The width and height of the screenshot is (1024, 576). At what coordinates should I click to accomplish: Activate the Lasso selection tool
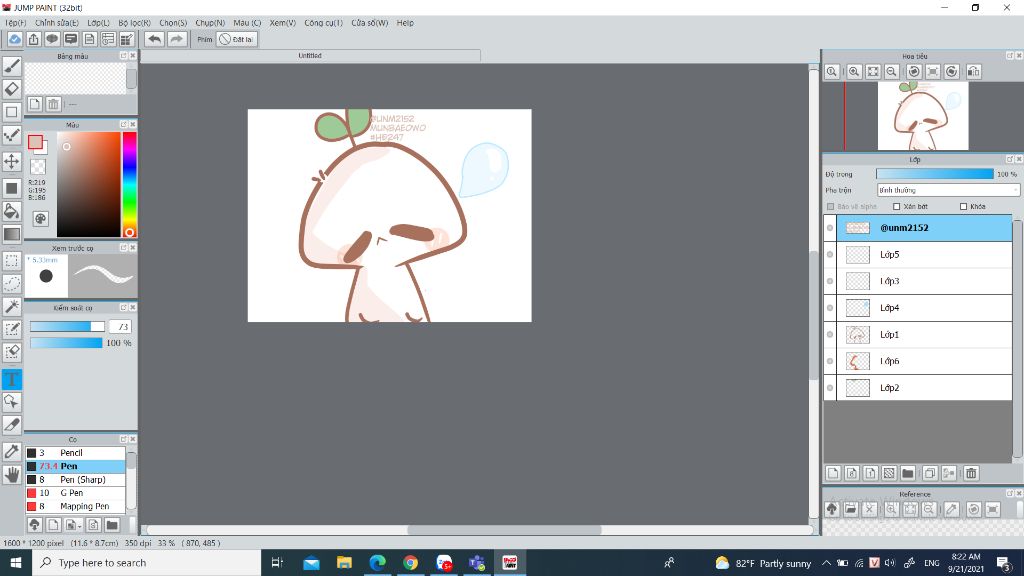[12, 283]
